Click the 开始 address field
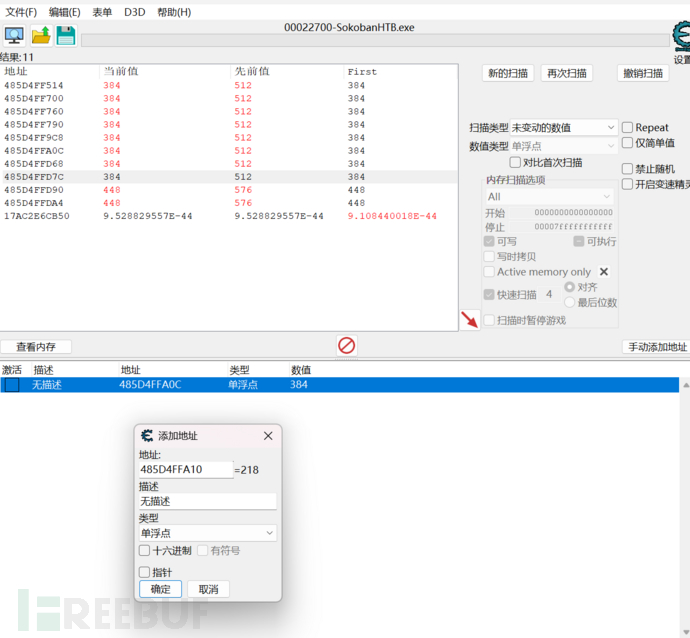The width and height of the screenshot is (690, 638). click(561, 213)
